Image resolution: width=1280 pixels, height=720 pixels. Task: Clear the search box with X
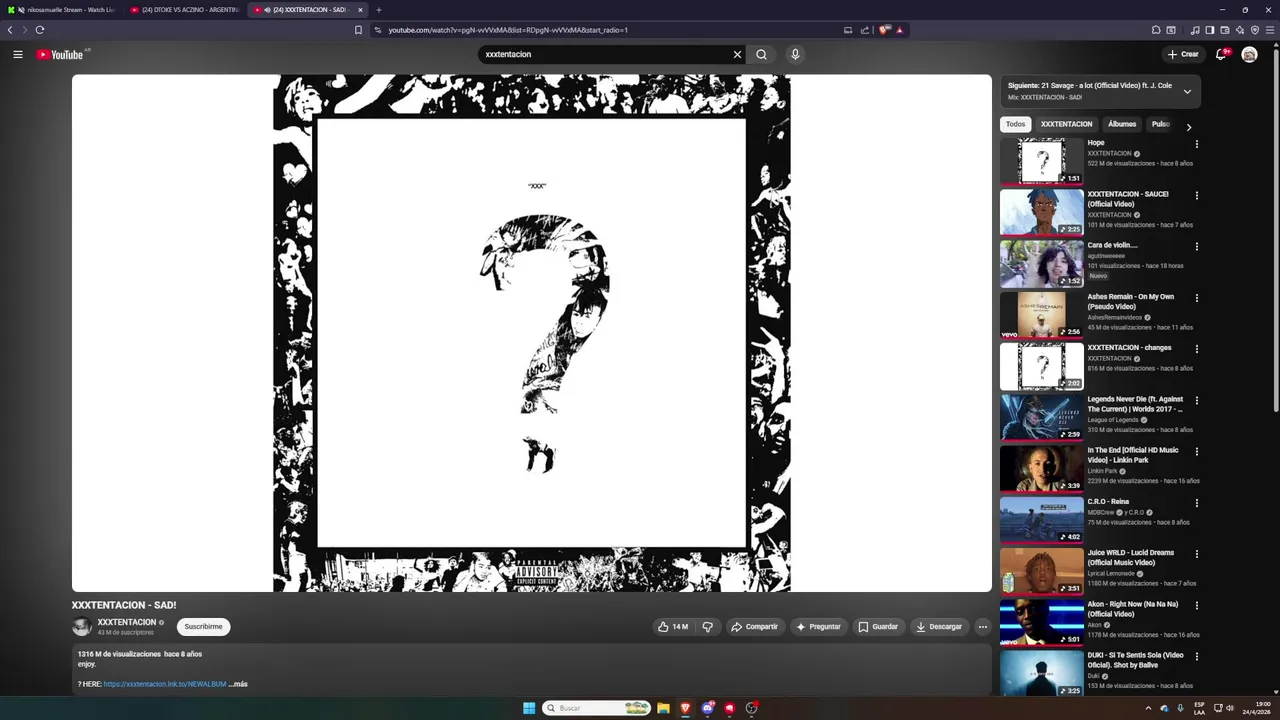click(x=738, y=54)
